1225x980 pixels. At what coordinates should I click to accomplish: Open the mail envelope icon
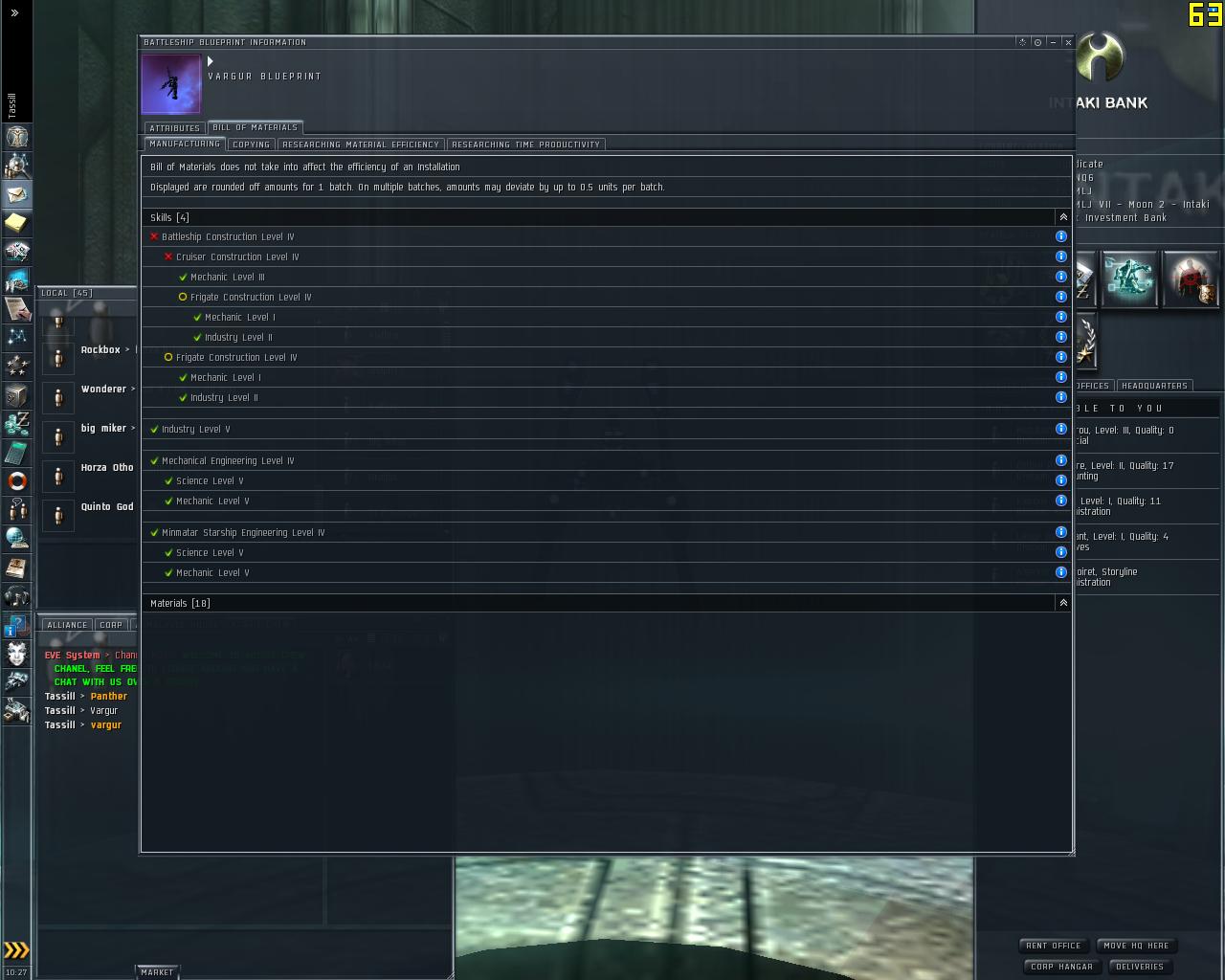click(x=17, y=195)
